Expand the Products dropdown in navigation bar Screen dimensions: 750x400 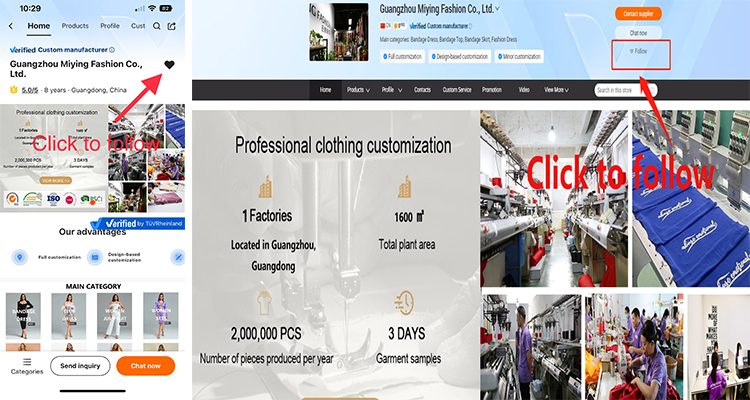click(358, 90)
